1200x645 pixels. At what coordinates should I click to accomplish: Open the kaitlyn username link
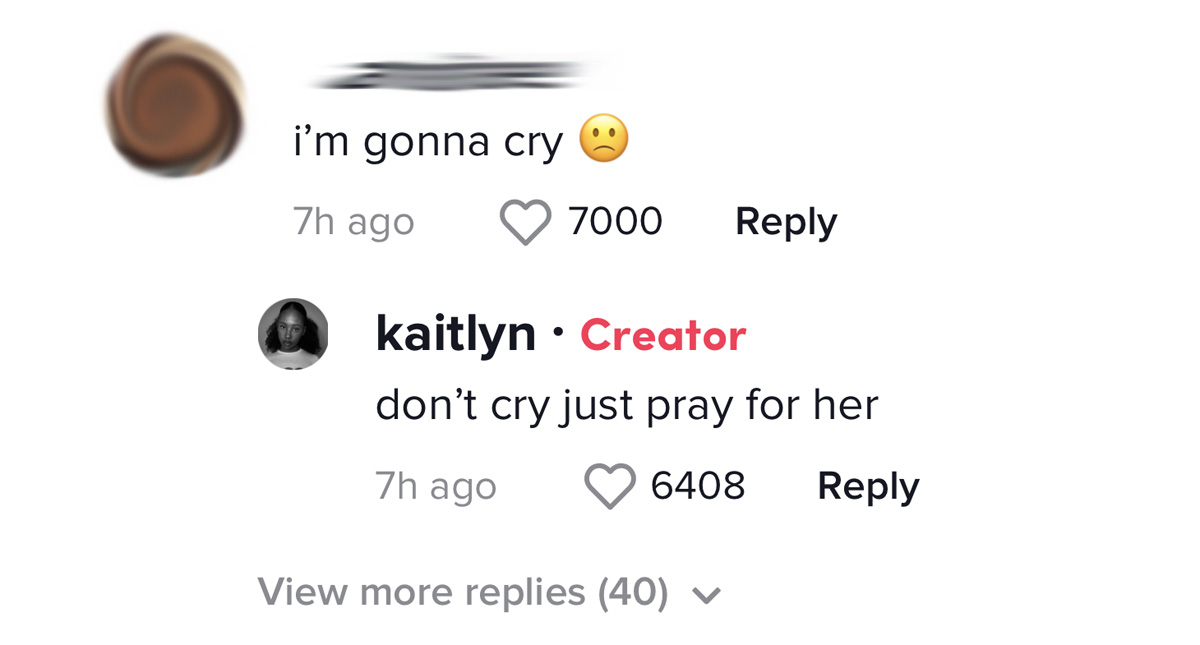[456, 334]
